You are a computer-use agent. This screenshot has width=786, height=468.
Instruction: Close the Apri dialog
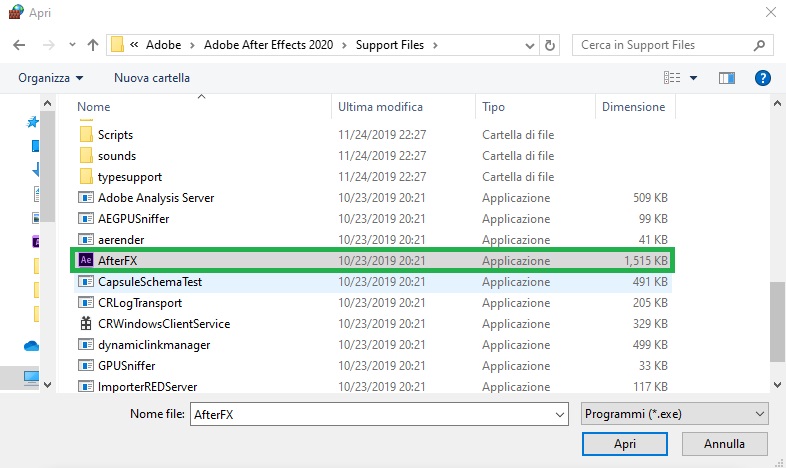click(771, 12)
